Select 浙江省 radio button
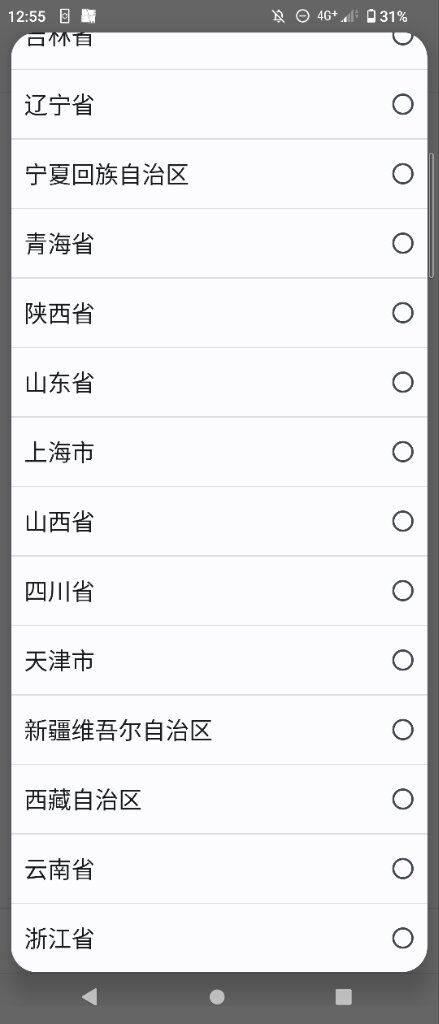 (402, 938)
